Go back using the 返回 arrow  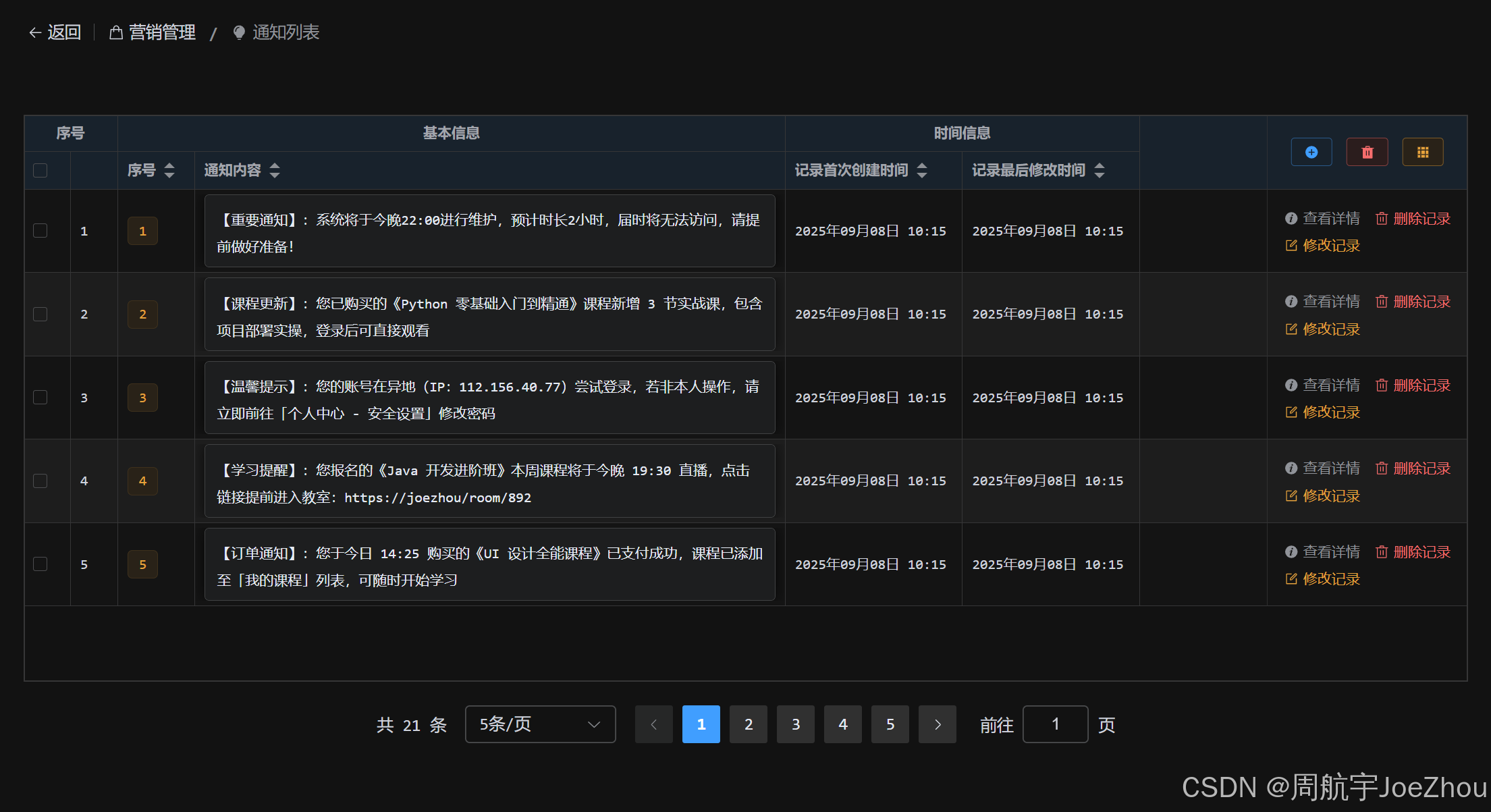point(55,32)
